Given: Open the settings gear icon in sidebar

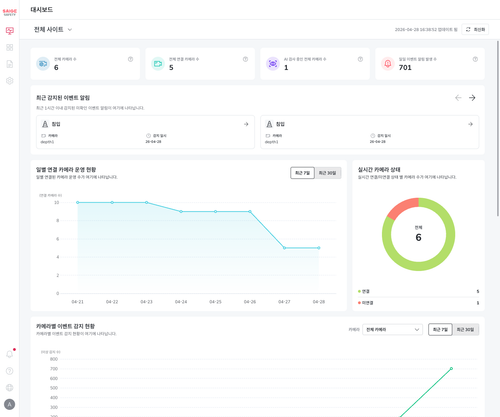Looking at the screenshot, I should pos(10,81).
